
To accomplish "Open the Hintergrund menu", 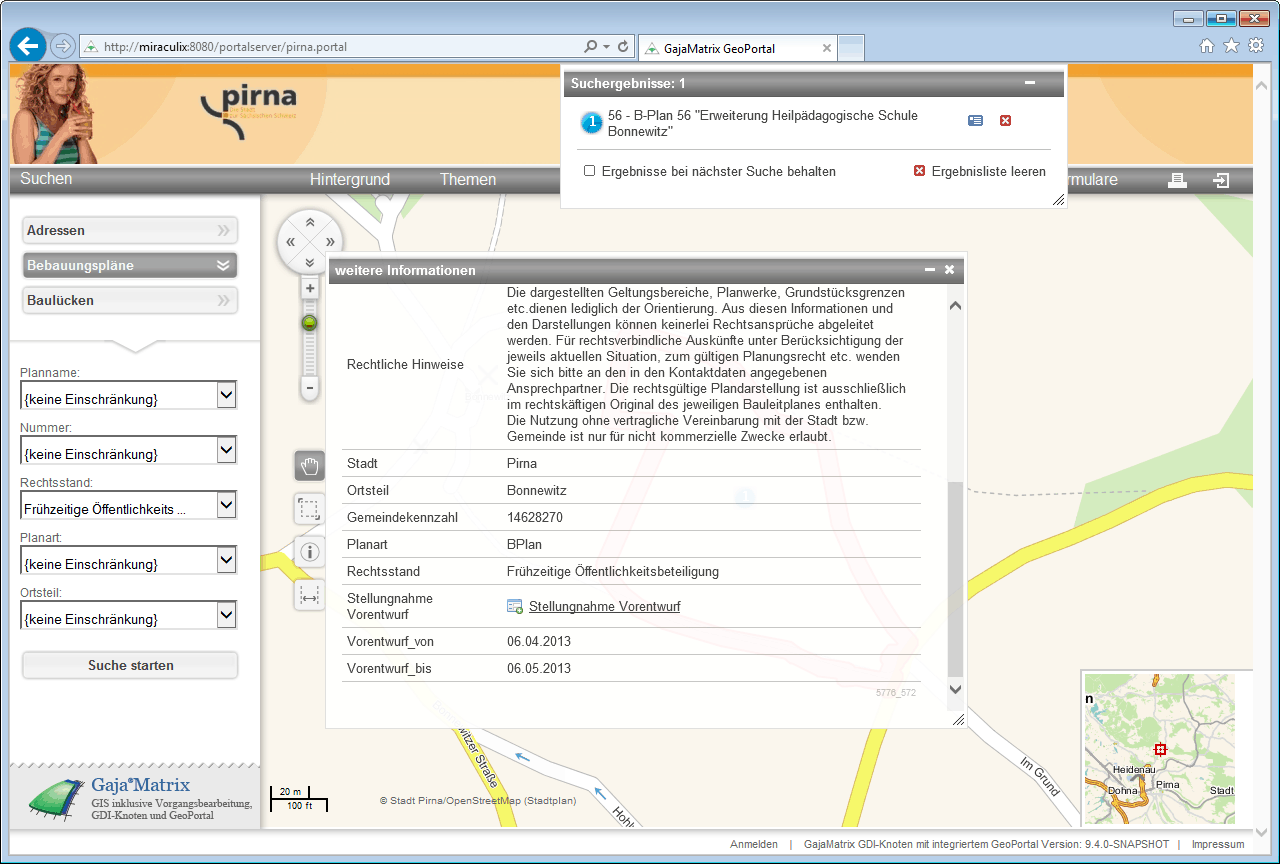I will (x=349, y=180).
